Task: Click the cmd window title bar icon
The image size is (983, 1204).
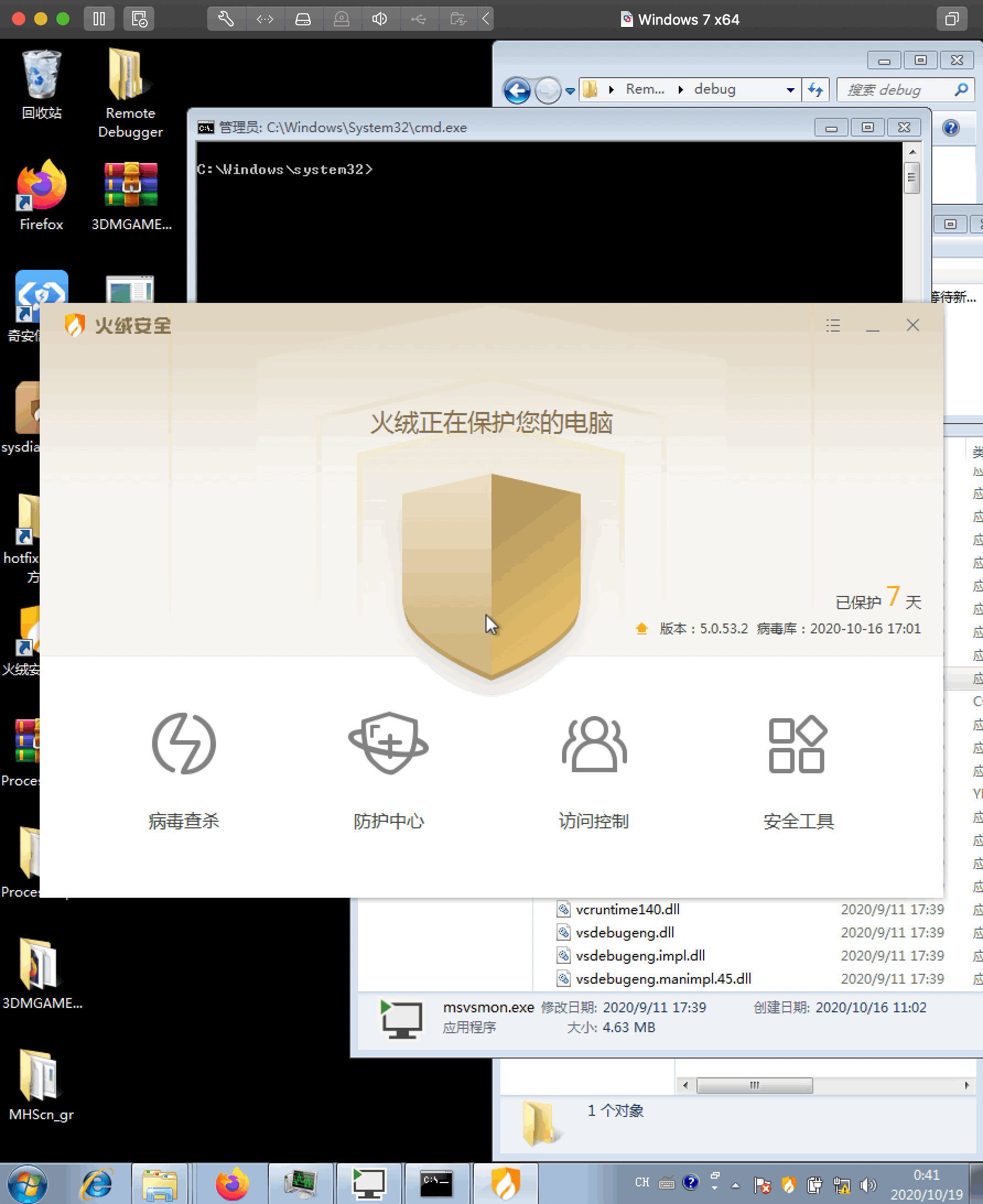Action: click(x=205, y=127)
